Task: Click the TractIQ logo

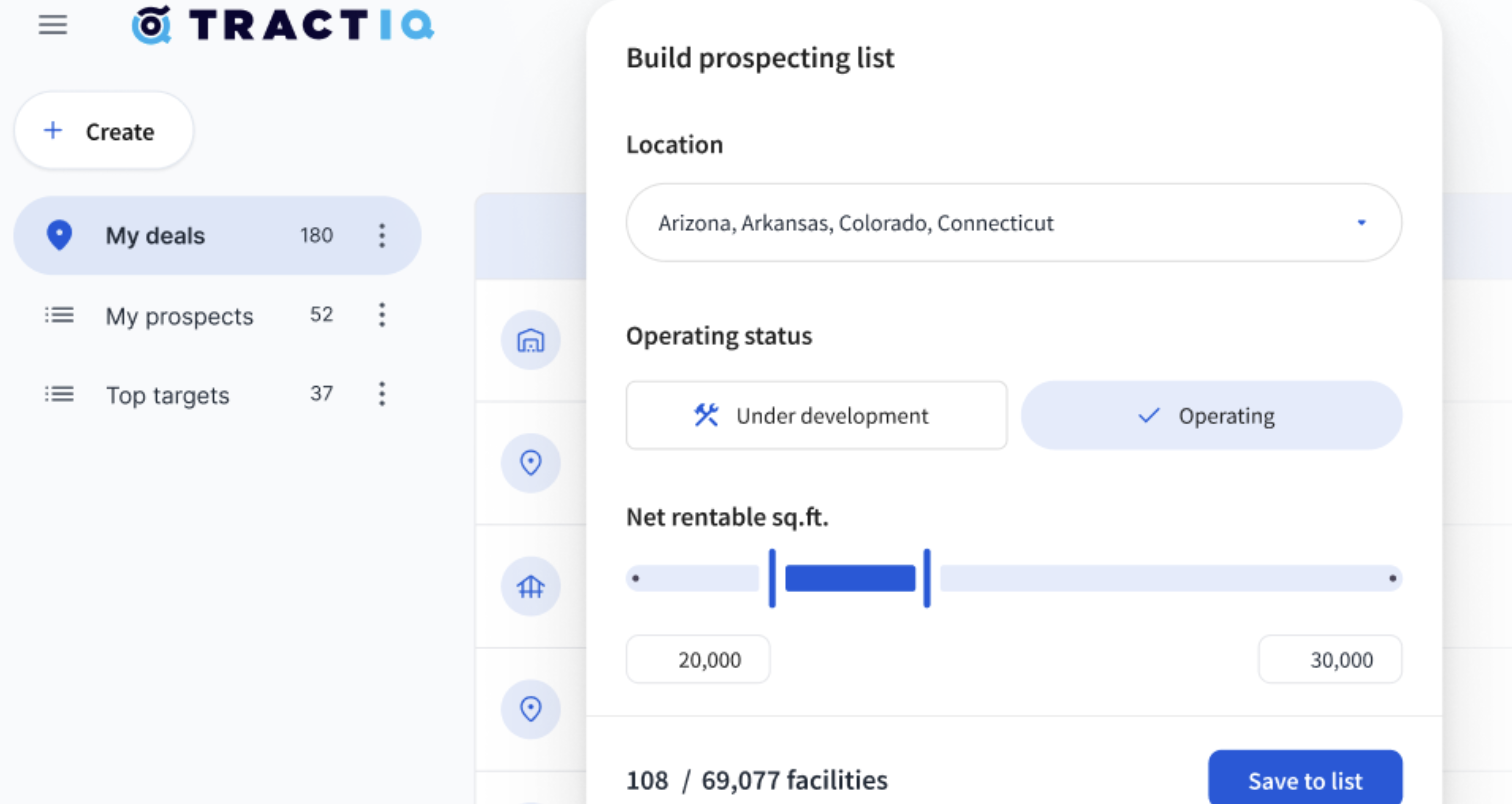Action: (x=283, y=25)
